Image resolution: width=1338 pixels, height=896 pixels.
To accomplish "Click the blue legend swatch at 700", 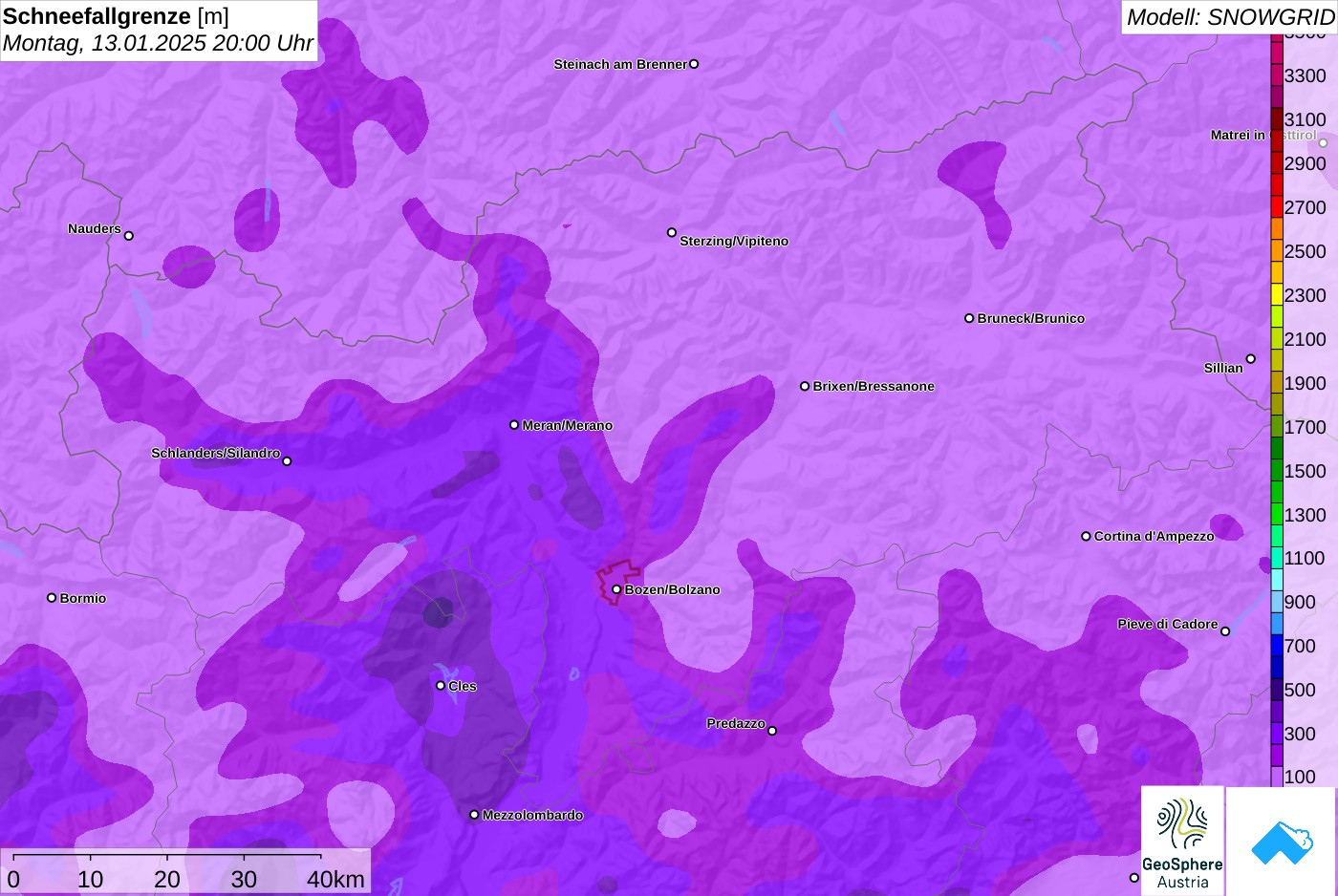I will coord(1277,646).
